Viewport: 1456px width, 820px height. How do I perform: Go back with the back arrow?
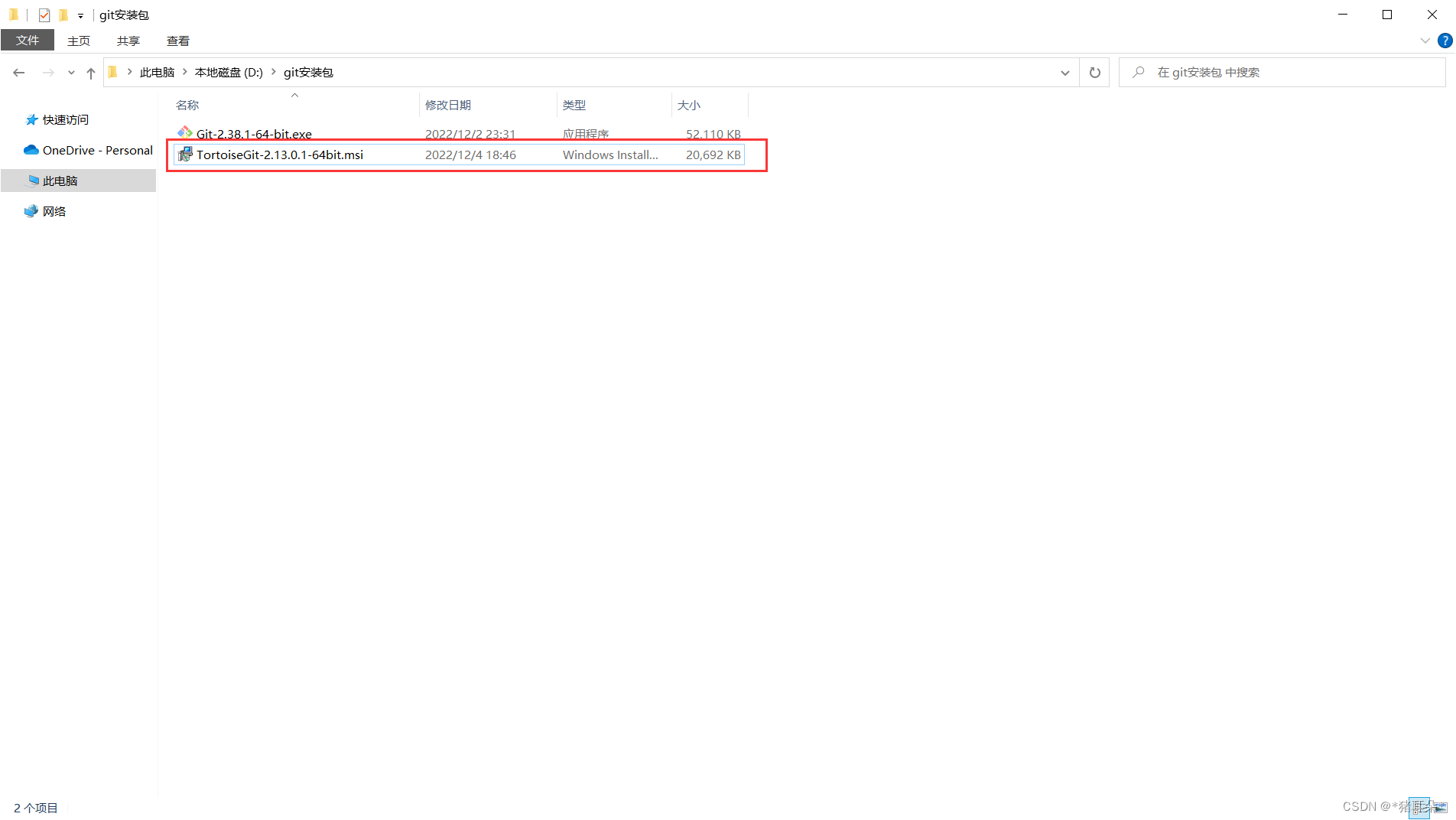click(x=19, y=73)
